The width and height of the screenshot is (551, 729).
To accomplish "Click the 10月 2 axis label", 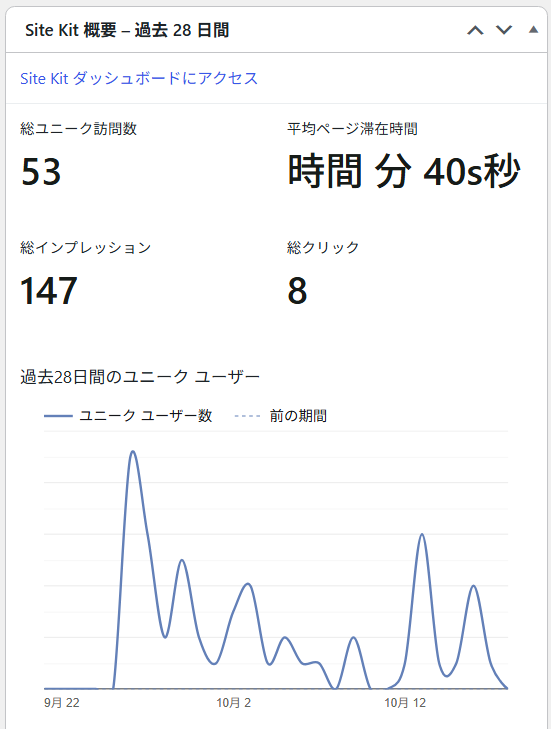I will (x=233, y=702).
